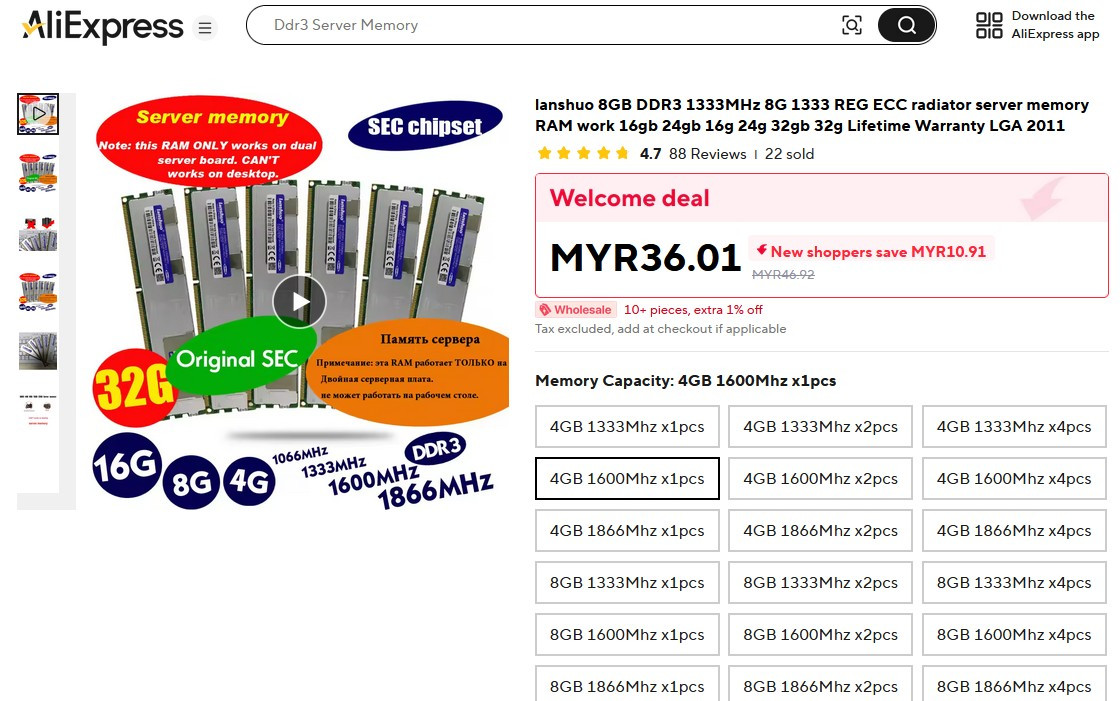
Task: Focus the Ddr3 Server Memory search field
Action: click(543, 25)
